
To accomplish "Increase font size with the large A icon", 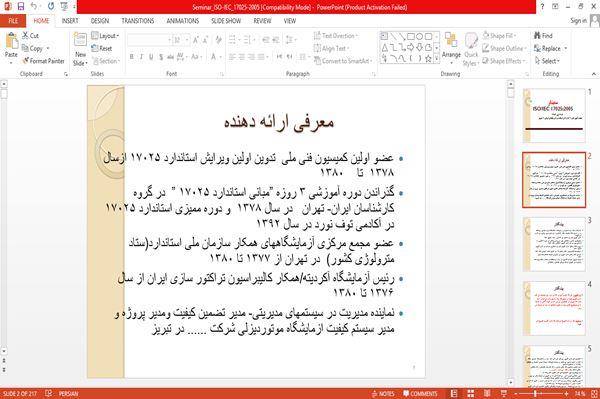I will point(196,40).
